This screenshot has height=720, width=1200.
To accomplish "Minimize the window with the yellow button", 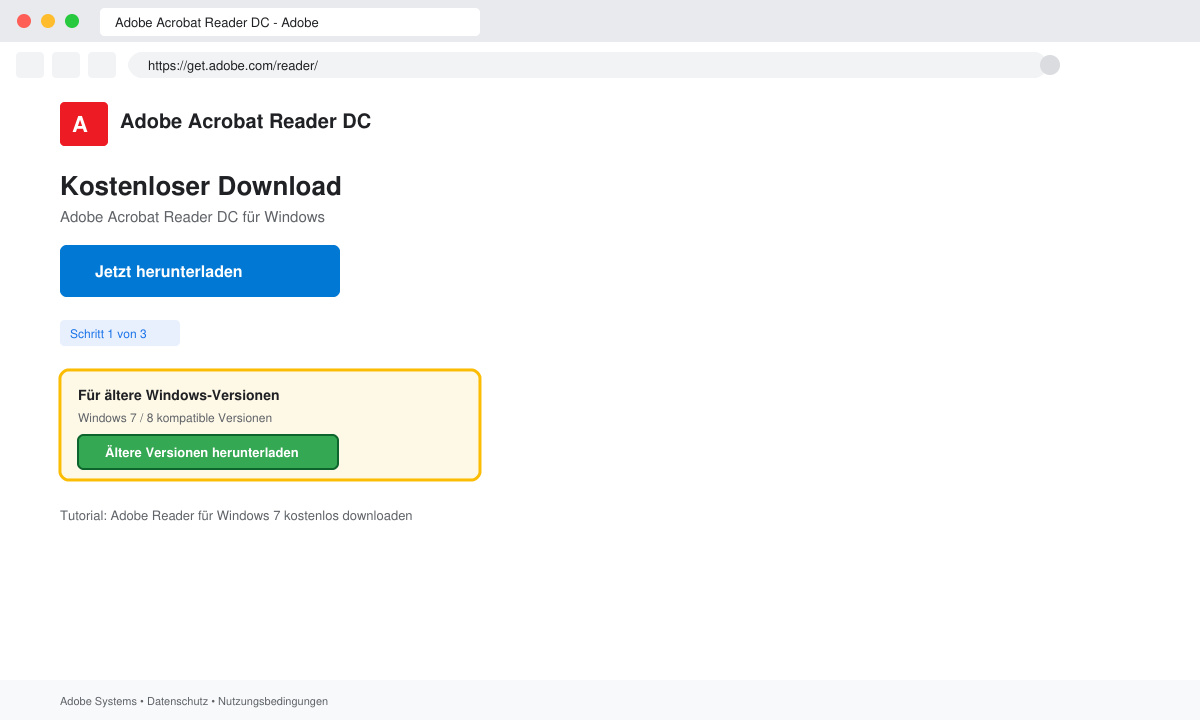I will point(48,21).
